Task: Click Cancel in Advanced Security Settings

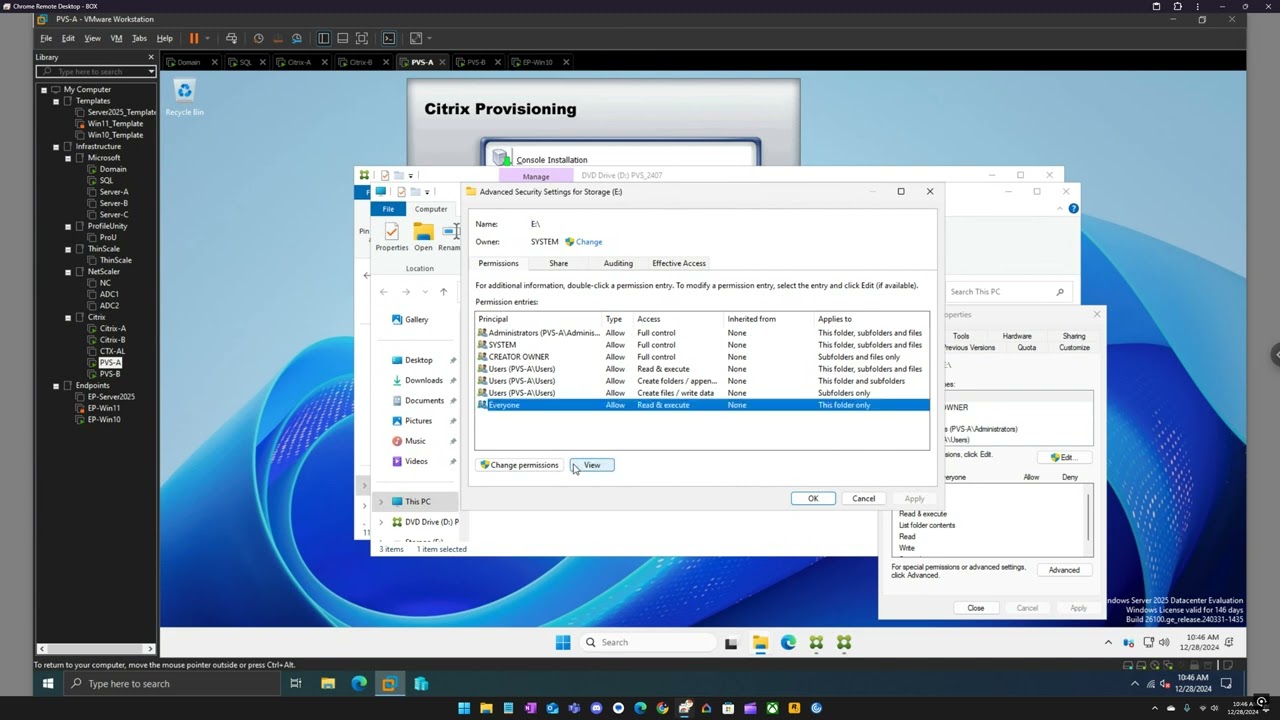Action: coord(864,499)
